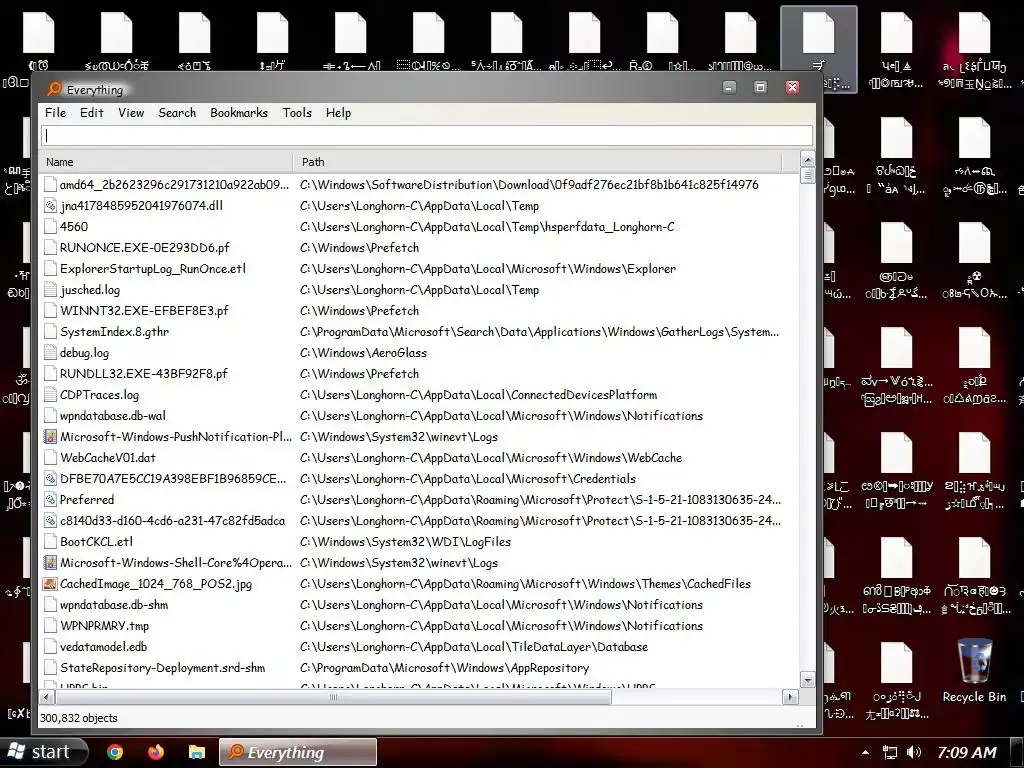Open the Edit menu
Screen dimensions: 1024x768
click(x=91, y=113)
